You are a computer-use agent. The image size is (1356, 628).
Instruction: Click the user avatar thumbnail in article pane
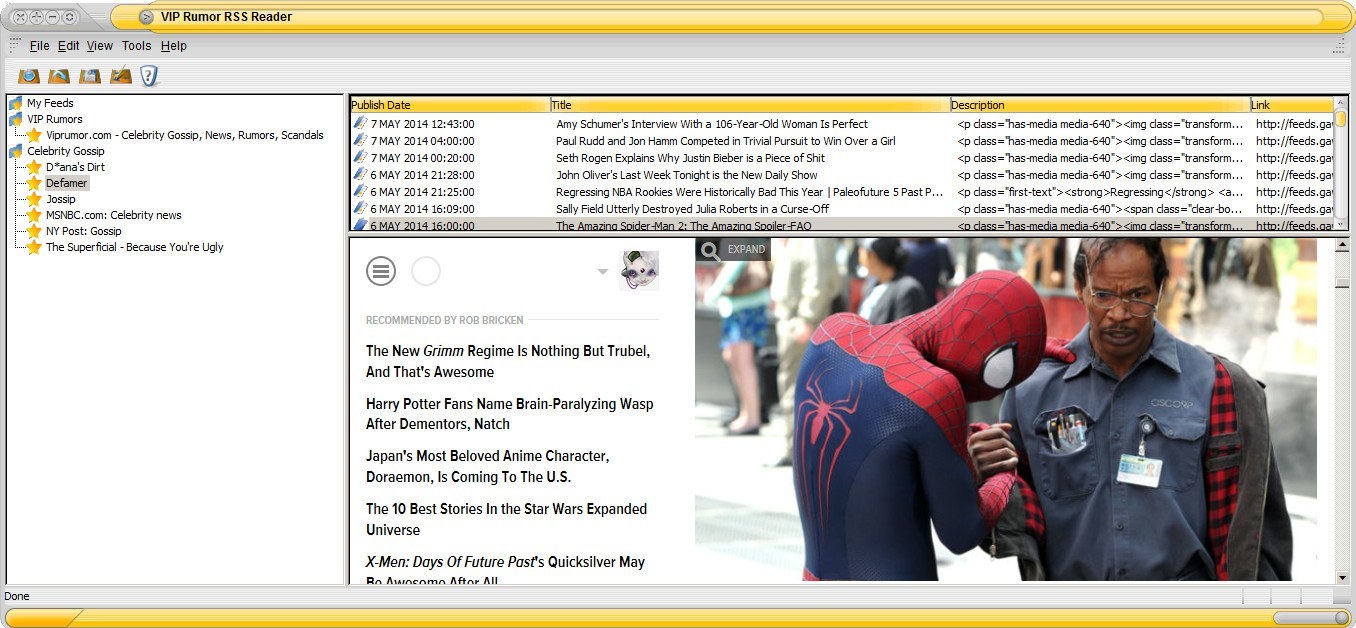[x=638, y=271]
